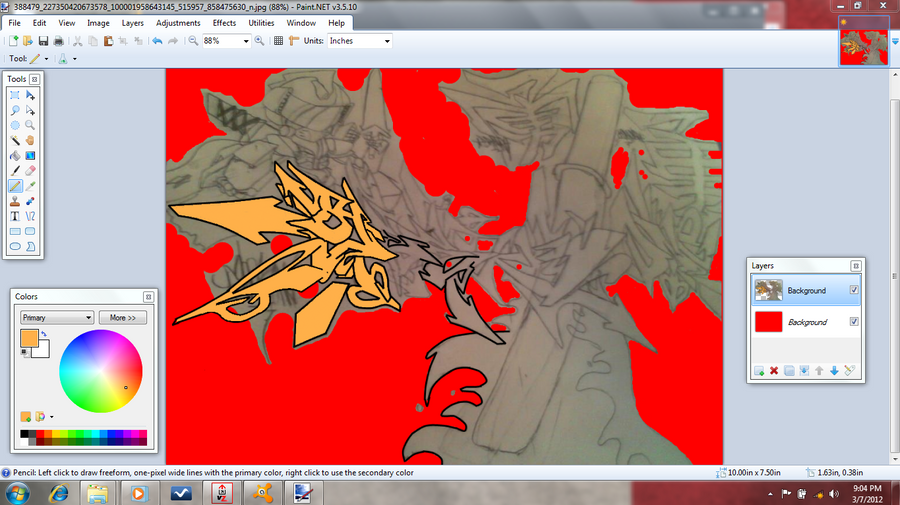Move the layer down with blue arrow

point(834,371)
